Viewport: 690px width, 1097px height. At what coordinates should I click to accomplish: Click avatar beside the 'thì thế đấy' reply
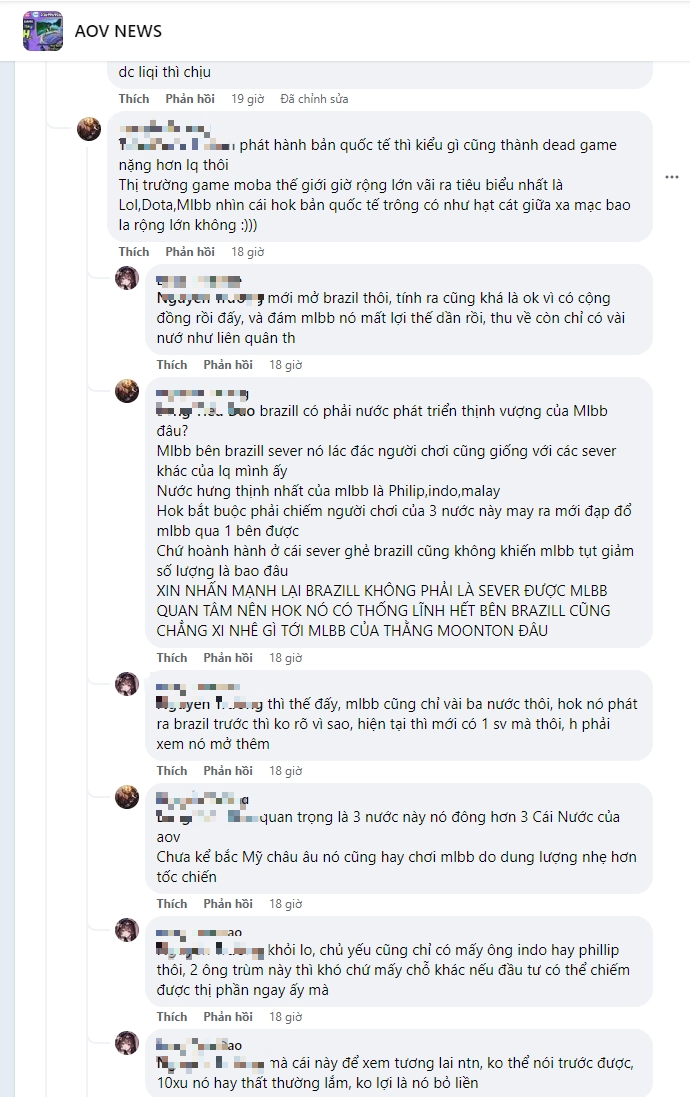click(127, 684)
